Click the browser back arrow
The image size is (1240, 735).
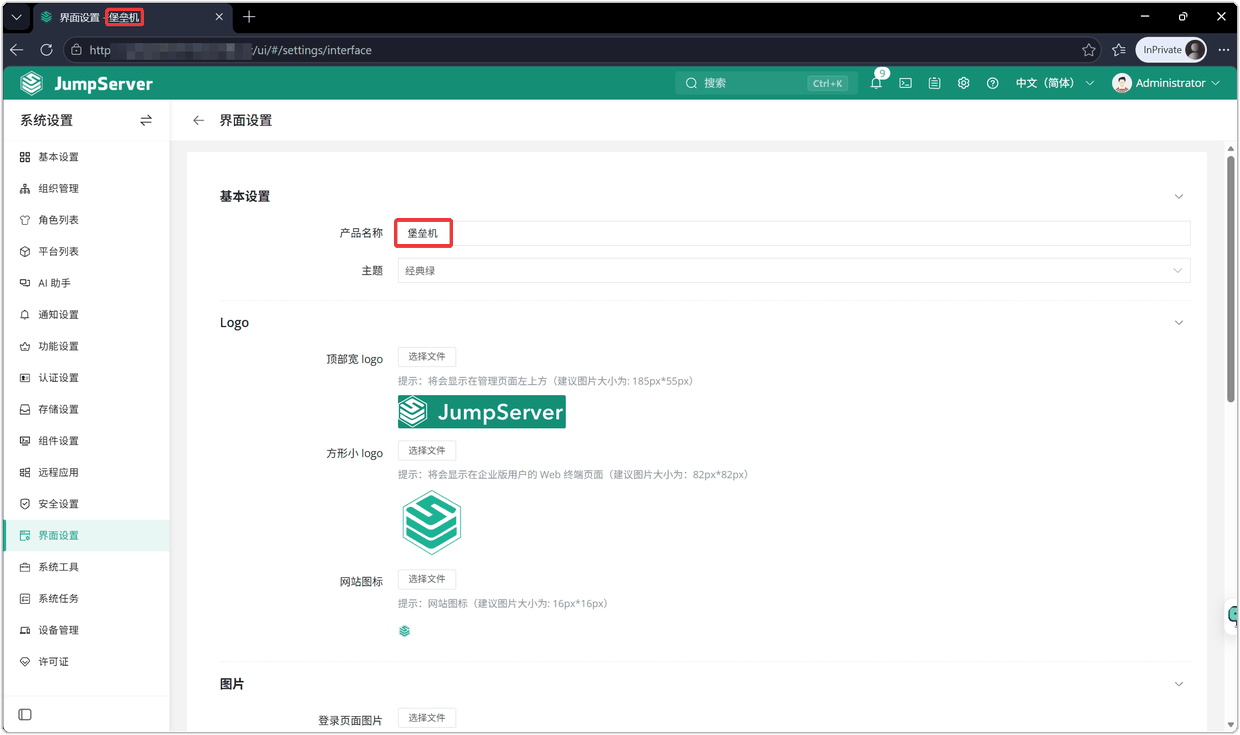pos(17,50)
